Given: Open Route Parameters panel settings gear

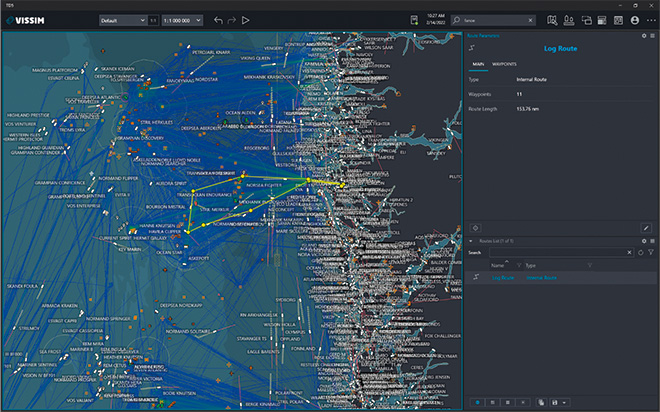Looking at the screenshot, I should (x=644, y=36).
